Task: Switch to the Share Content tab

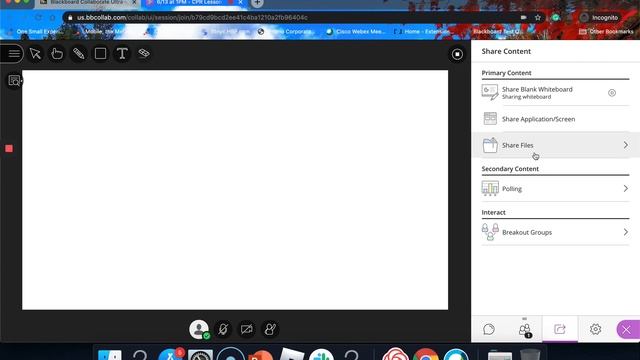Action: point(560,329)
